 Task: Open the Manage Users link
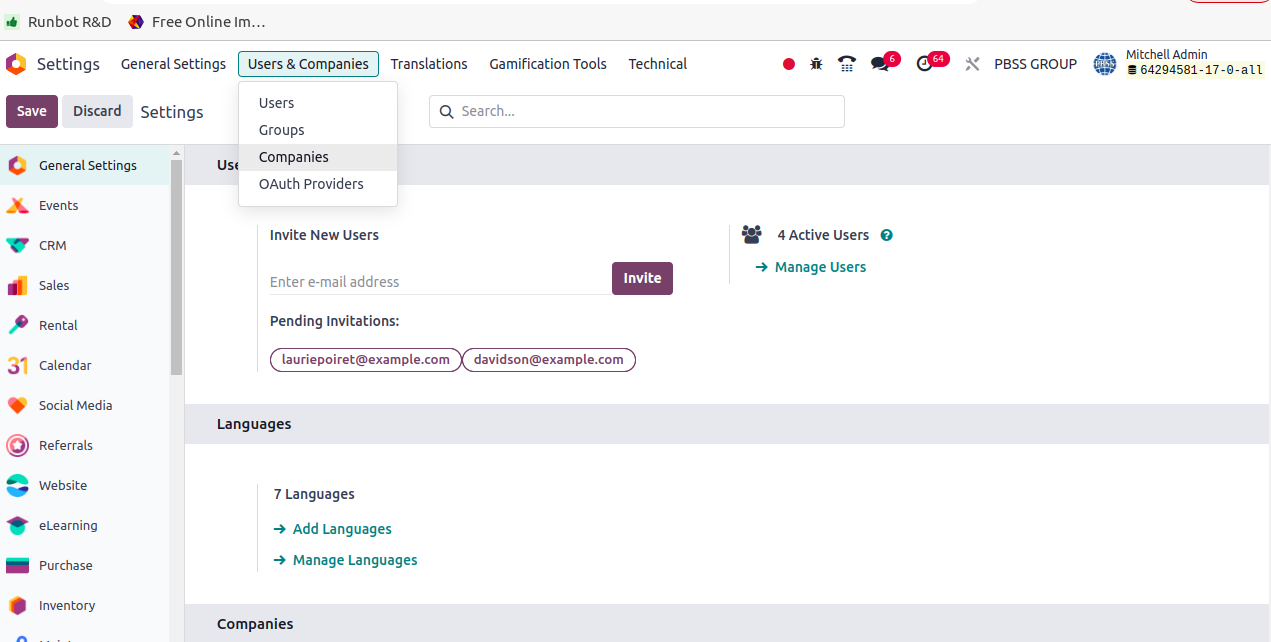[x=811, y=267]
